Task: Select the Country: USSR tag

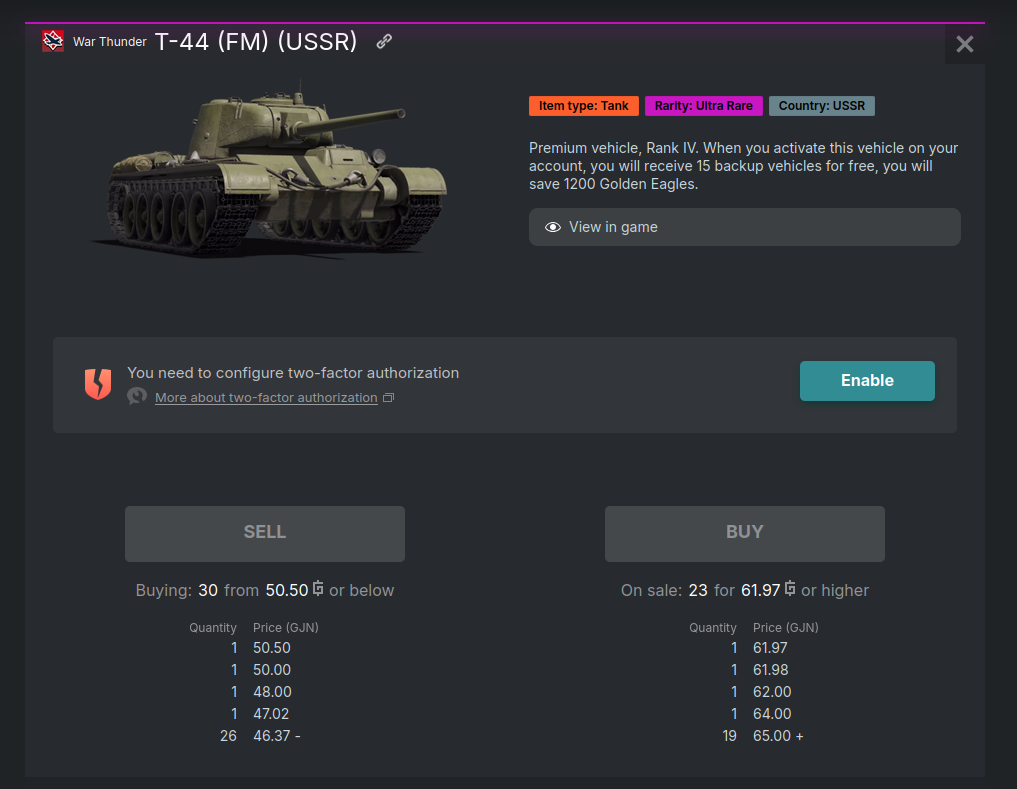Action: [x=822, y=106]
